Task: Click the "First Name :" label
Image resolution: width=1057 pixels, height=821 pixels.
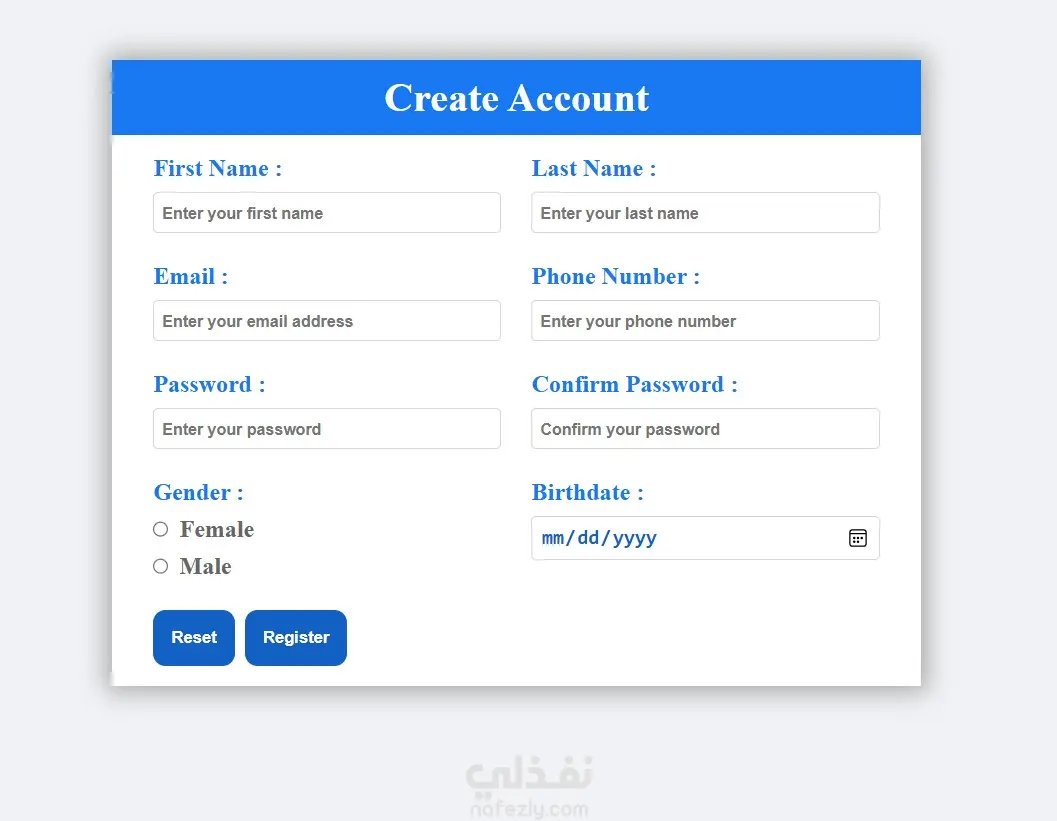Action: pyautogui.click(x=218, y=168)
